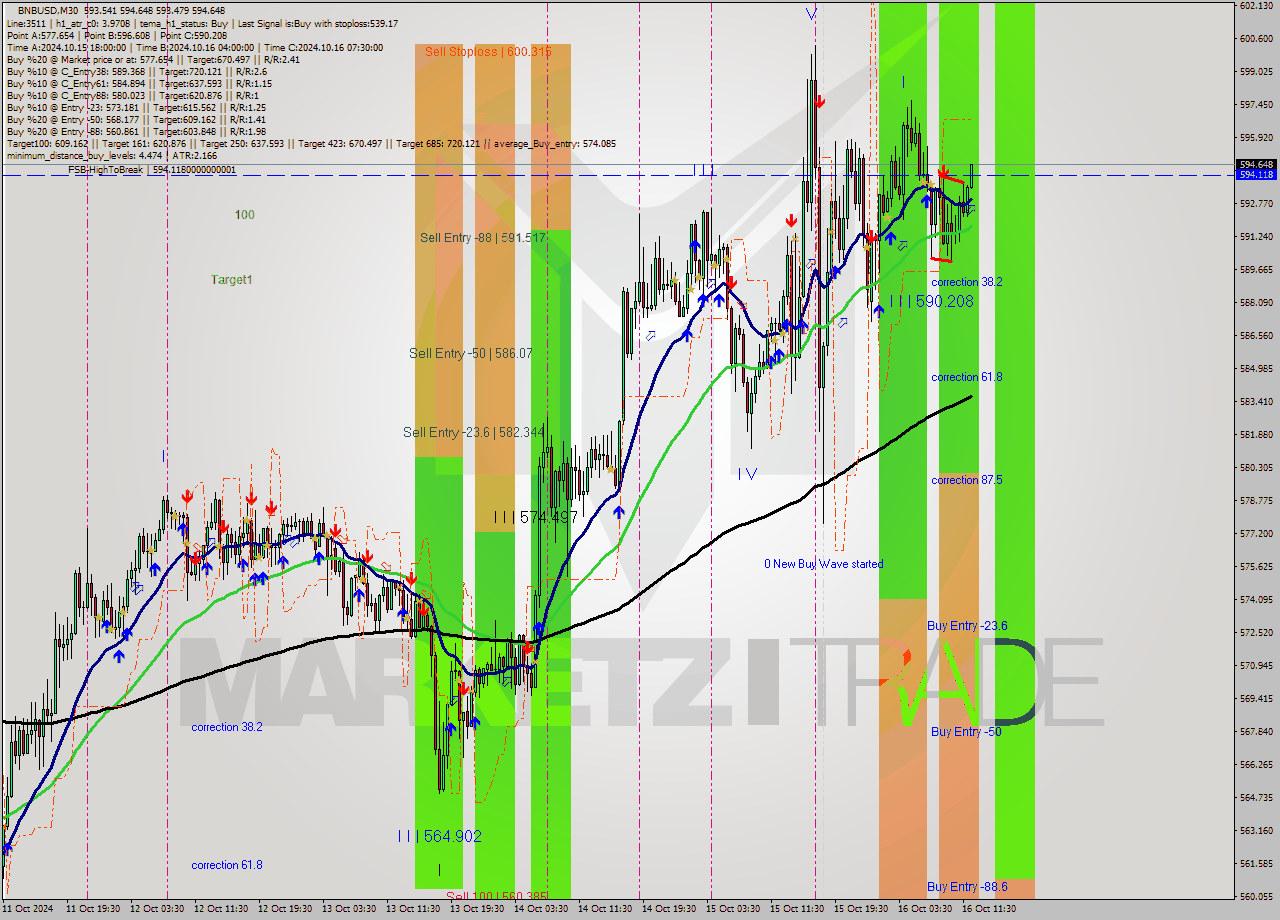Click the 'FSB:HighToBreak | 594.118' line label
Viewport: 1280px width, 920px height.
152,170
